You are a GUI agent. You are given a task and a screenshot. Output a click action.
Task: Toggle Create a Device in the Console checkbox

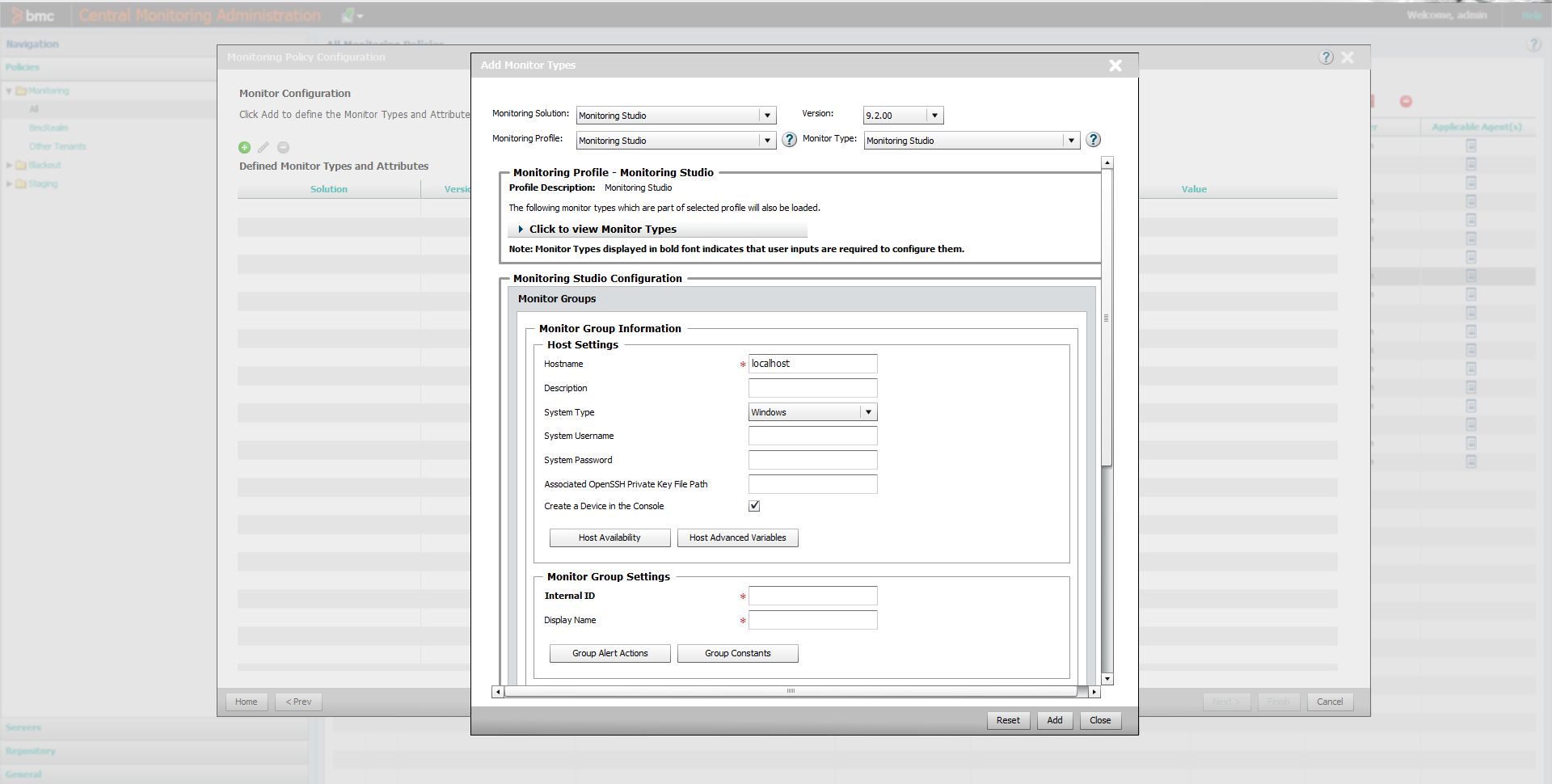(x=754, y=506)
